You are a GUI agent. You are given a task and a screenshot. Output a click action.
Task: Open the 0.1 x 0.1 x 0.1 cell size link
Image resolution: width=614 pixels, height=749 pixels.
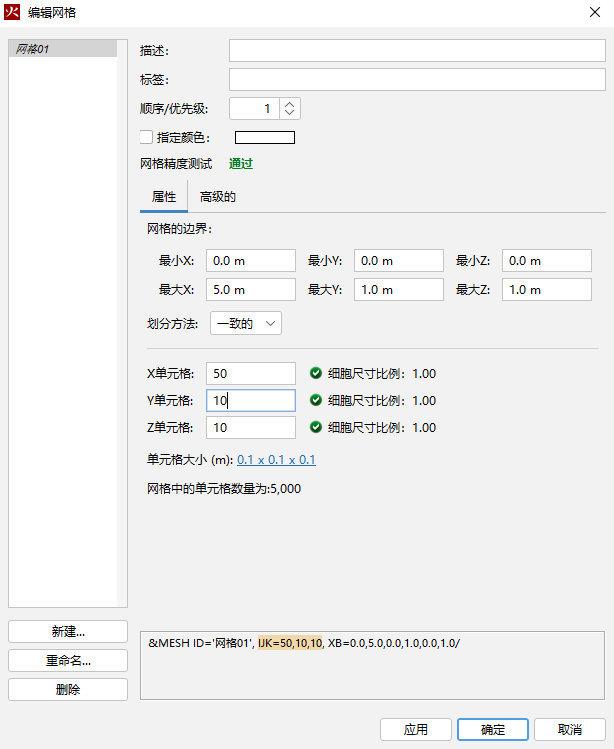(x=276, y=460)
